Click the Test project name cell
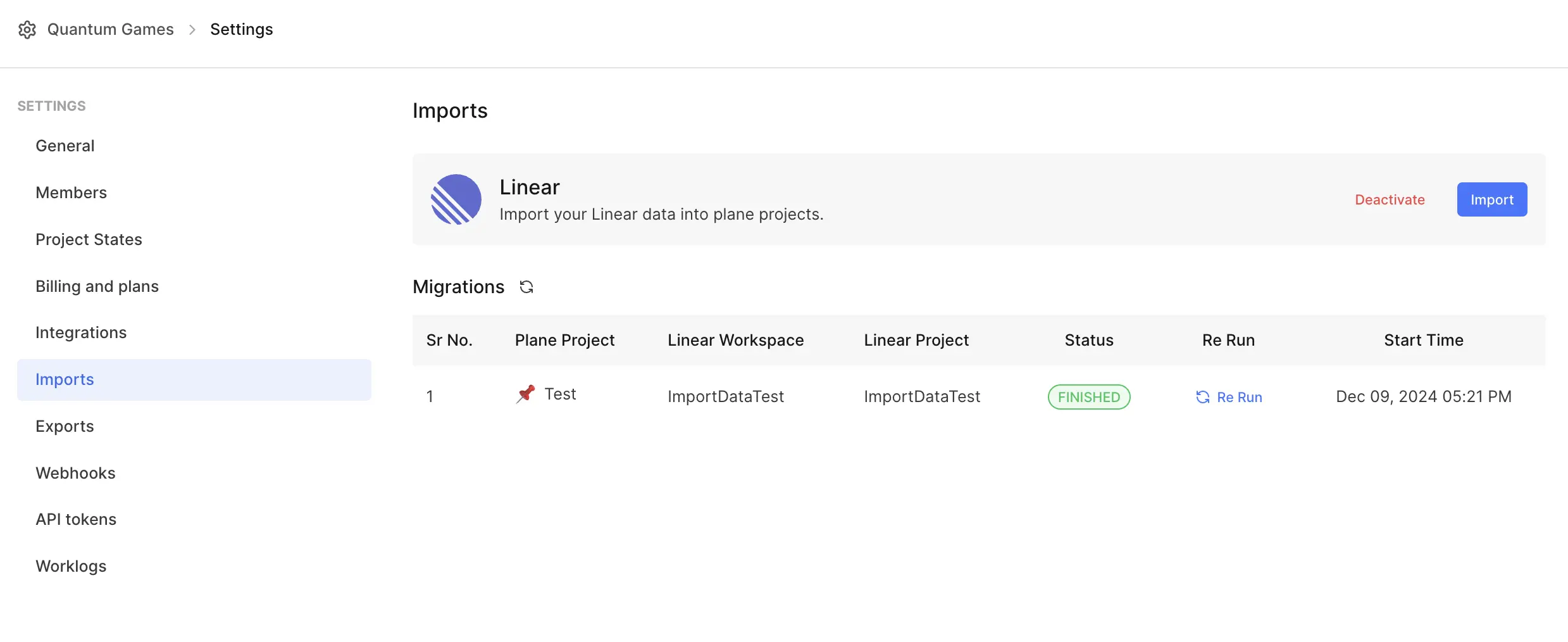Viewport: 1568px width, 642px height. (560, 394)
